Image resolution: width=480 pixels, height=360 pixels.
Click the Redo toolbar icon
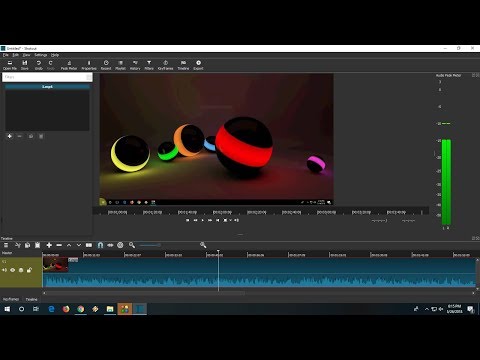tap(51, 65)
